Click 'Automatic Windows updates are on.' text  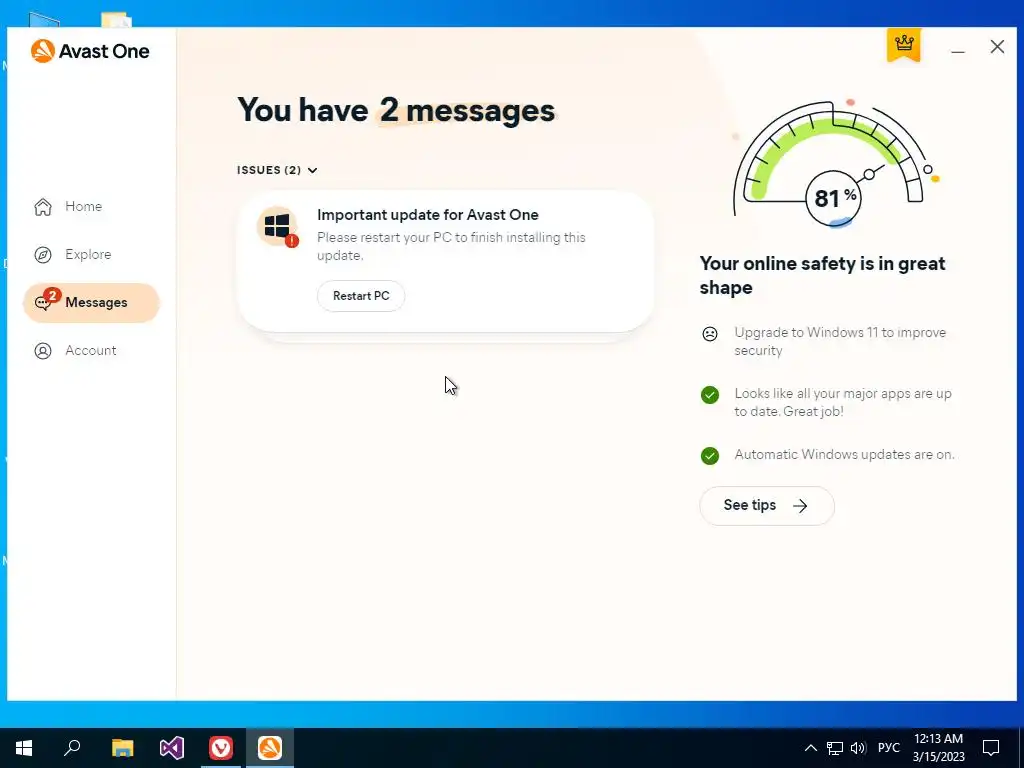(844, 455)
